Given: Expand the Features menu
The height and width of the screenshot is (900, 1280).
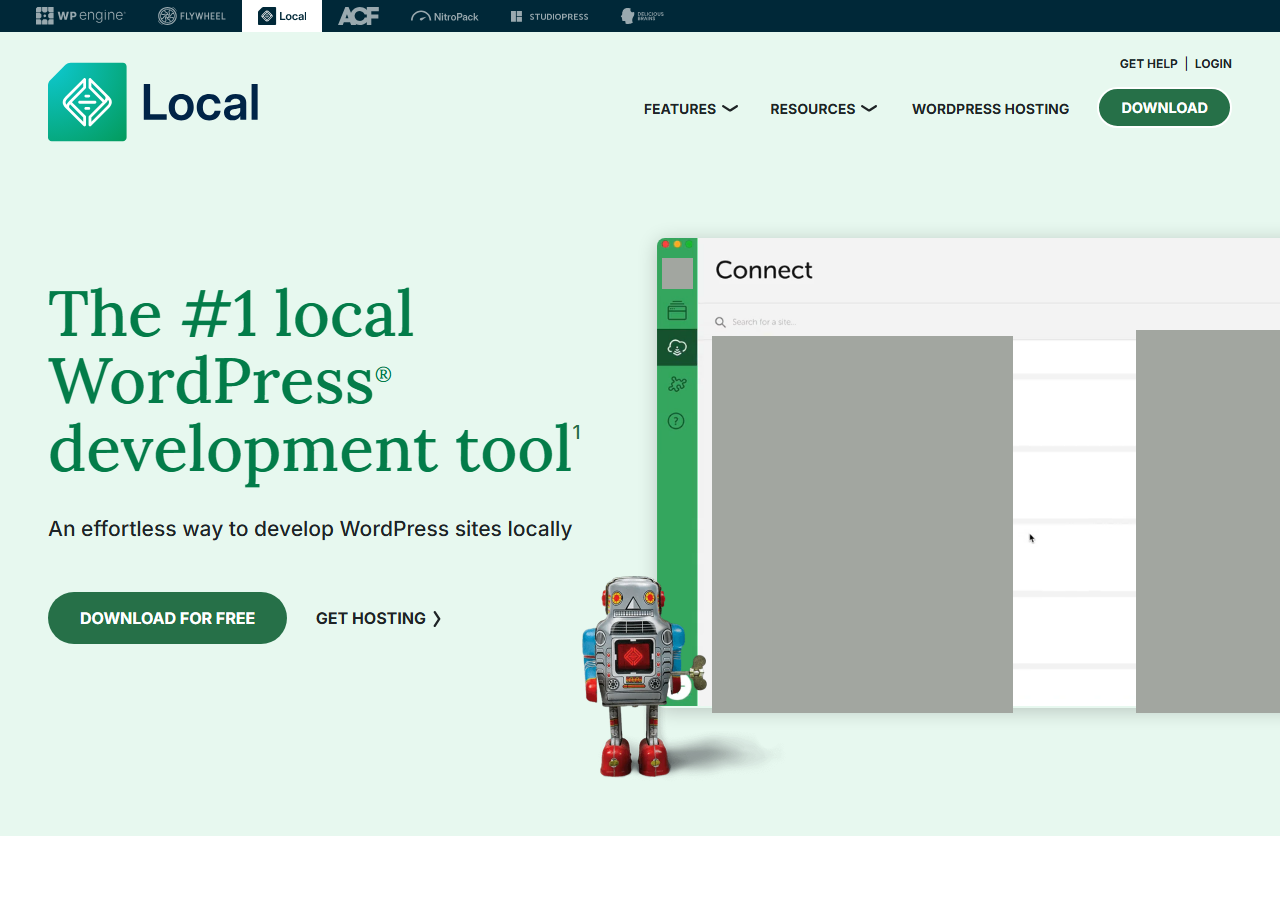Looking at the screenshot, I should tap(691, 109).
